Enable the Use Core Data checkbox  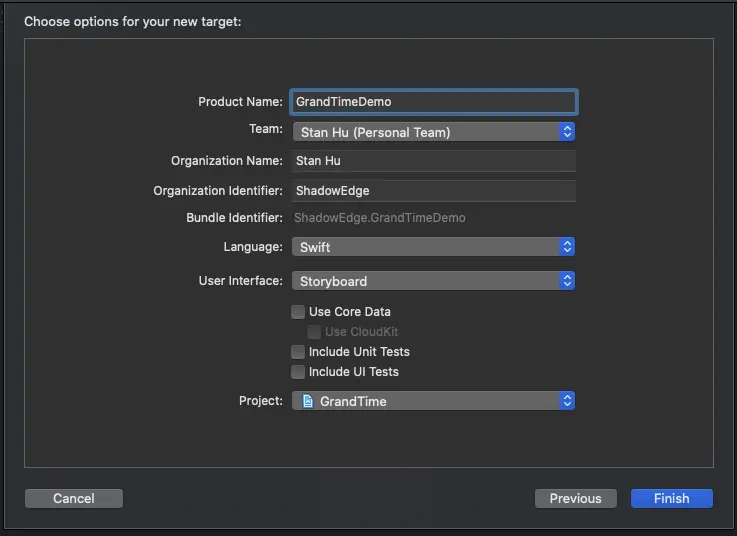click(298, 312)
